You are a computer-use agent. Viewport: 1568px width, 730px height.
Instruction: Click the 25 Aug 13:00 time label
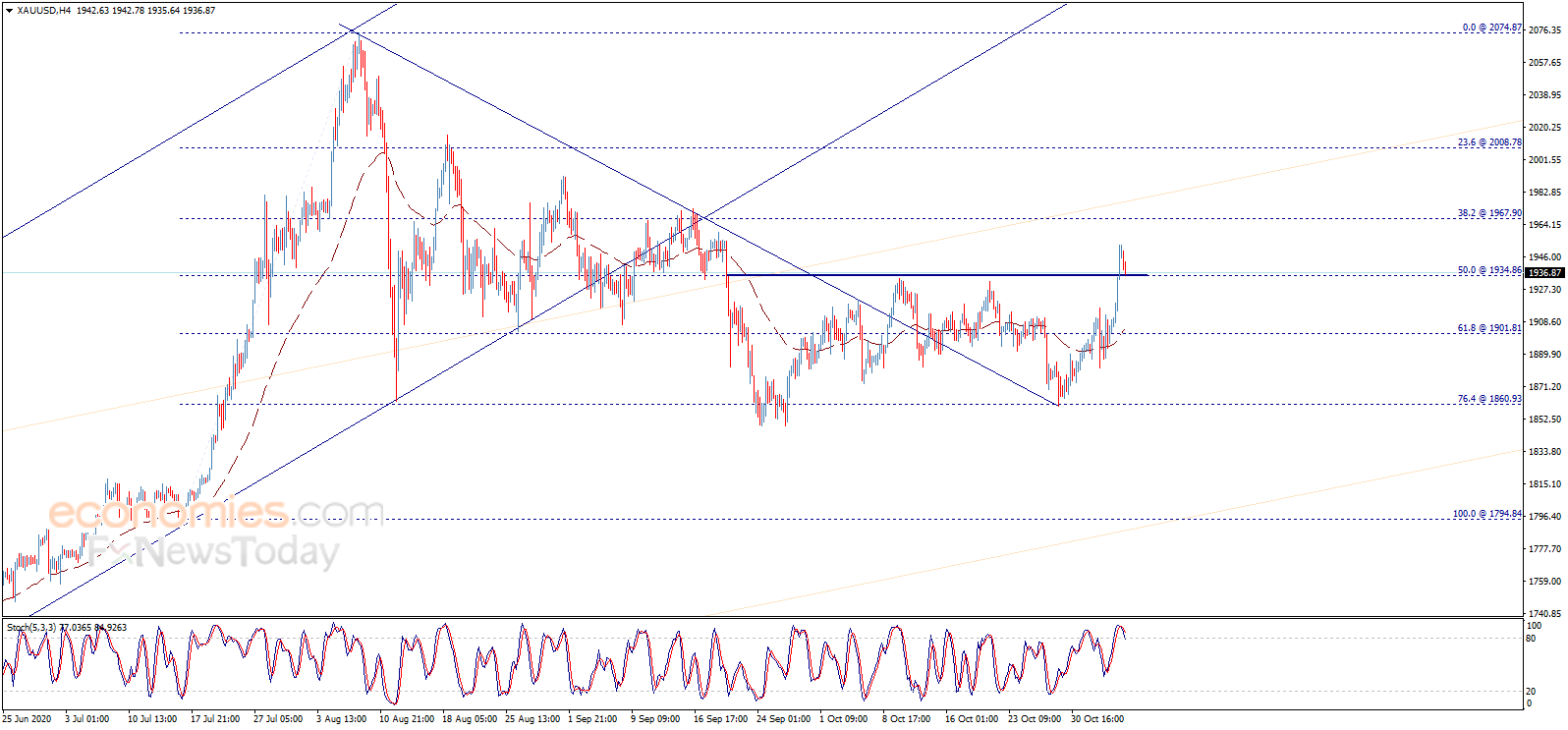point(532,719)
